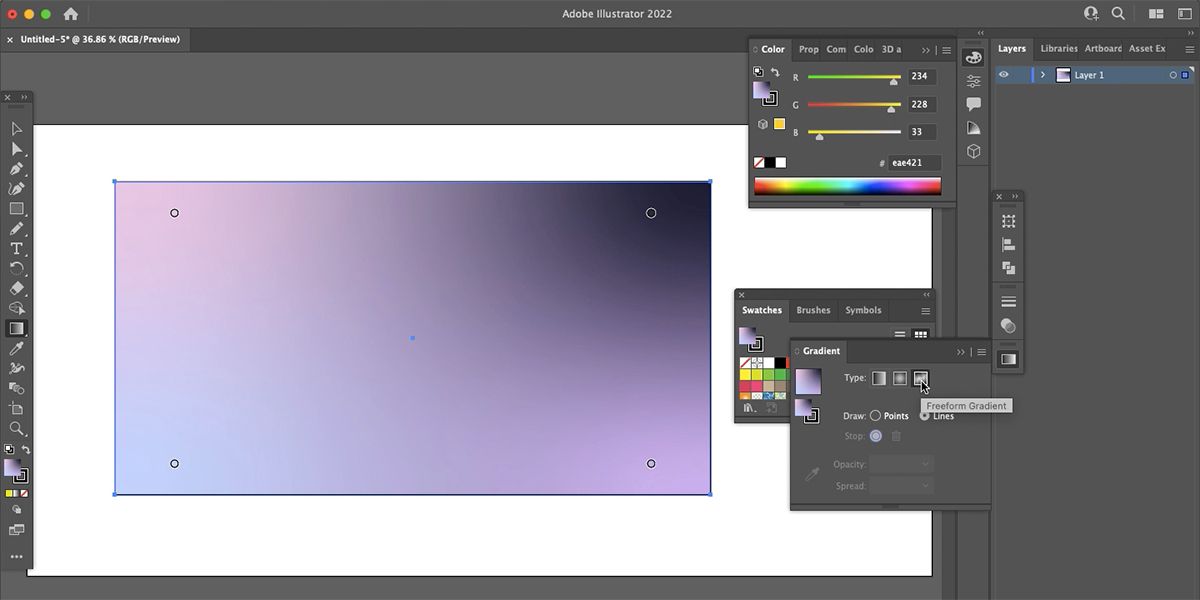Choose the Freeform Gradient type
1200x600 pixels.
tap(920, 378)
